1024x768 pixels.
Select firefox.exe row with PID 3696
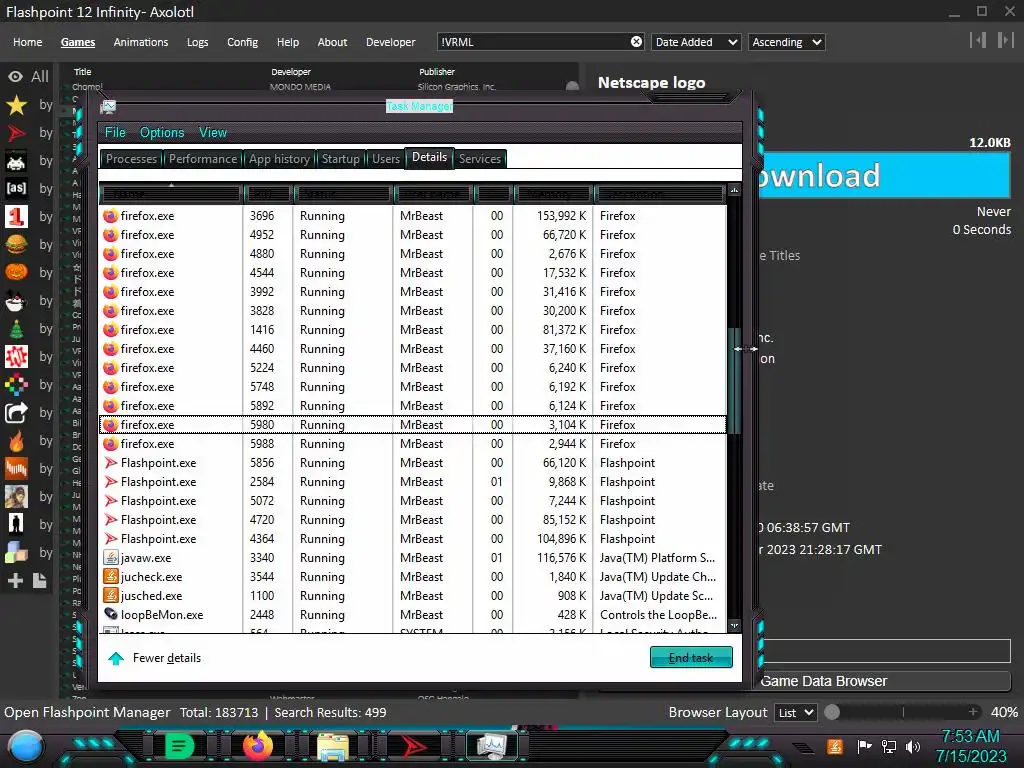[413, 216]
